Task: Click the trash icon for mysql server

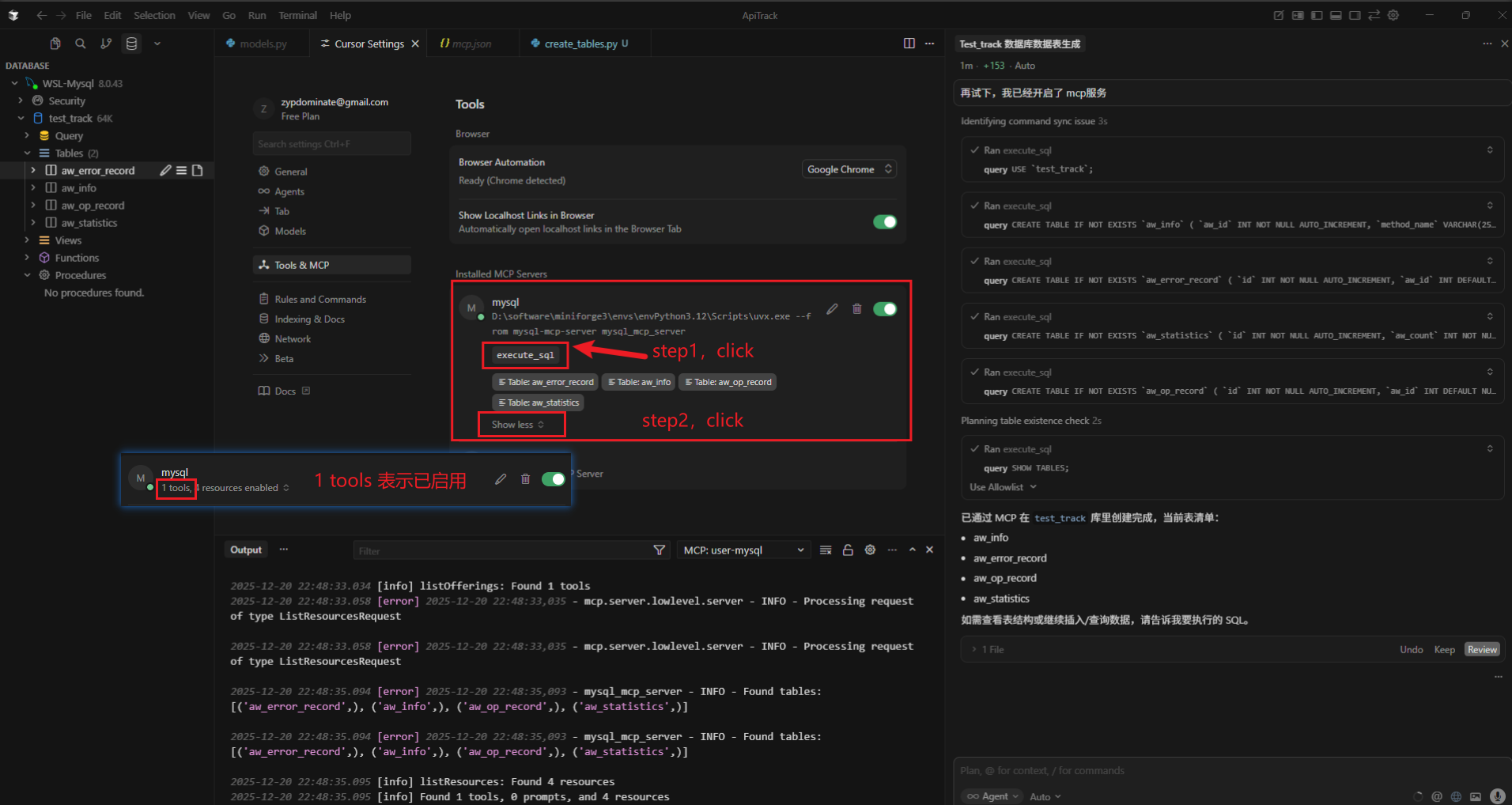Action: [x=856, y=309]
